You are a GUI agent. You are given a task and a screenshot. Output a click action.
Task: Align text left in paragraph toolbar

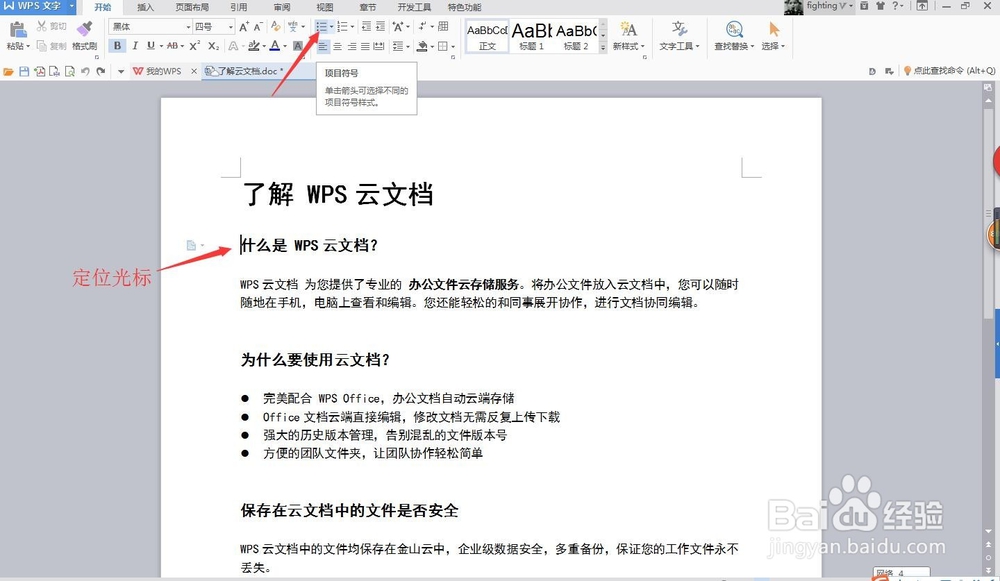pyautogui.click(x=323, y=46)
